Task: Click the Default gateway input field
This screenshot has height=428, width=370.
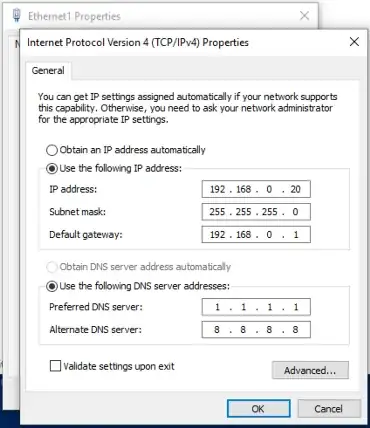Action: pyautogui.click(x=256, y=235)
